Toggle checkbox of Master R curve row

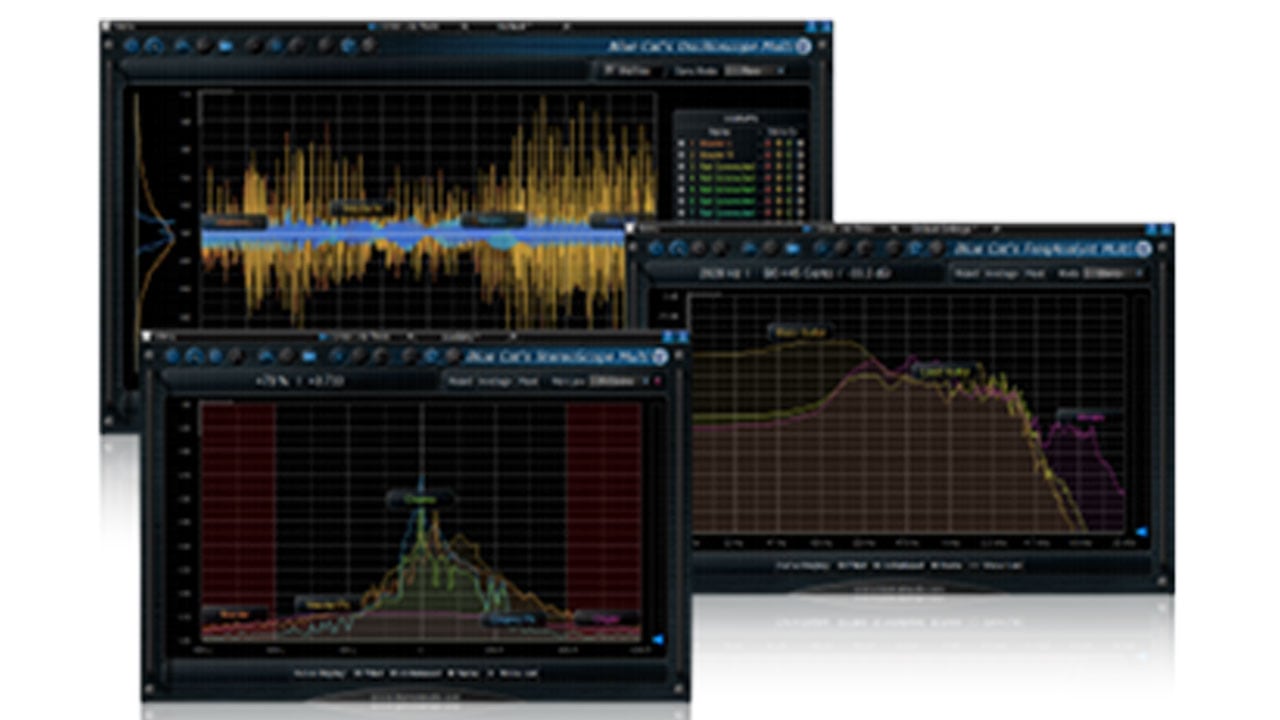683,155
